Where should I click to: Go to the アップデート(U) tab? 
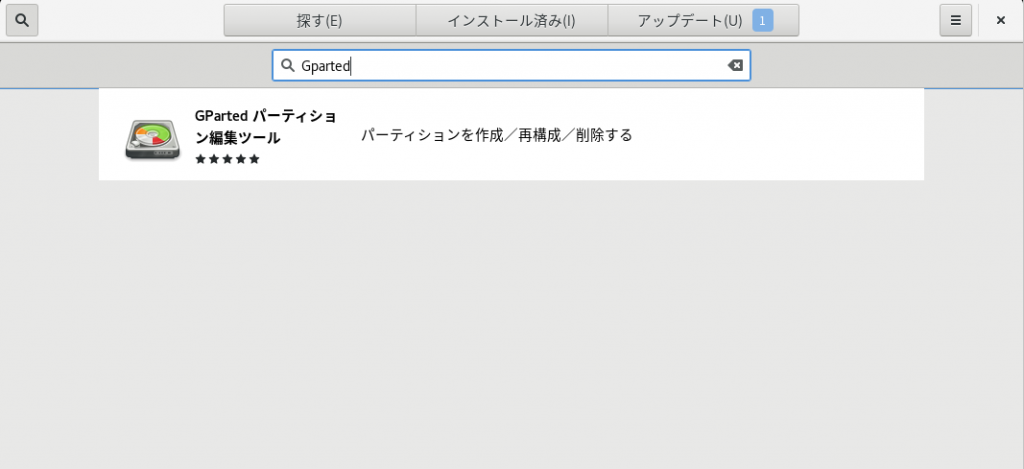coord(690,20)
